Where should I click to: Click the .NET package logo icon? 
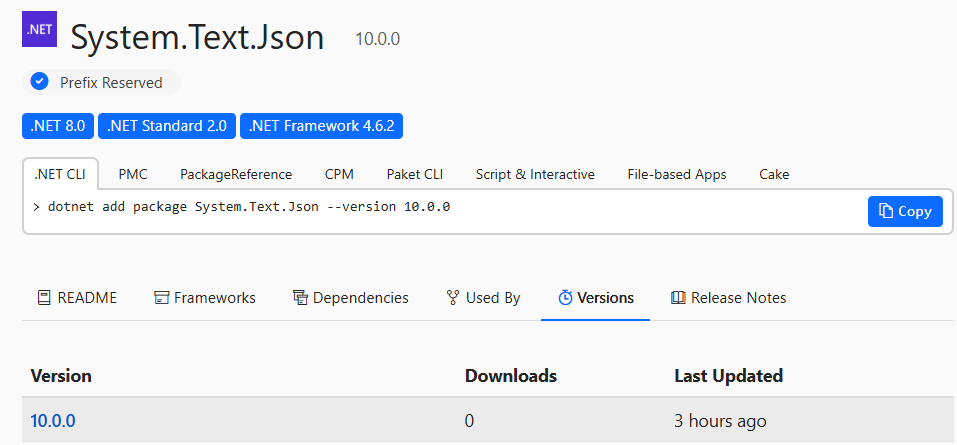pos(40,29)
